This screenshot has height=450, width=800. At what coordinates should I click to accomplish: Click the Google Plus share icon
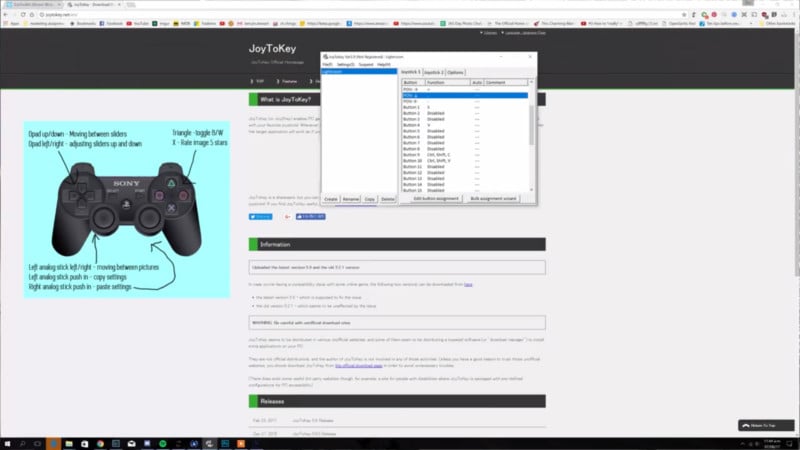point(287,217)
